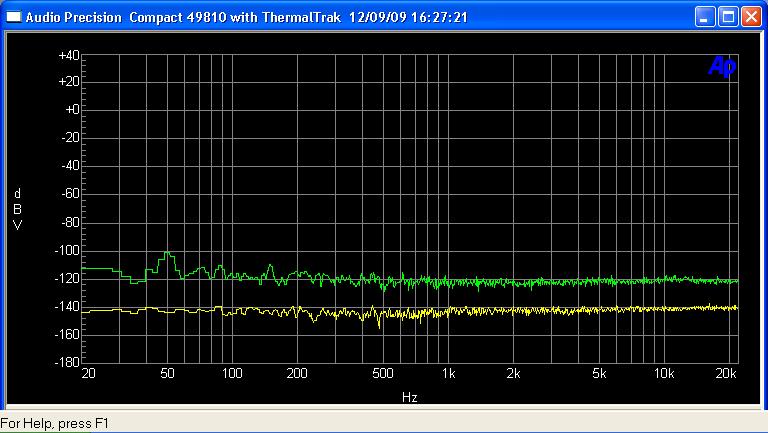The width and height of the screenshot is (768, 433).
Task: Close the Audio Precision graph window
Action: tap(751, 17)
